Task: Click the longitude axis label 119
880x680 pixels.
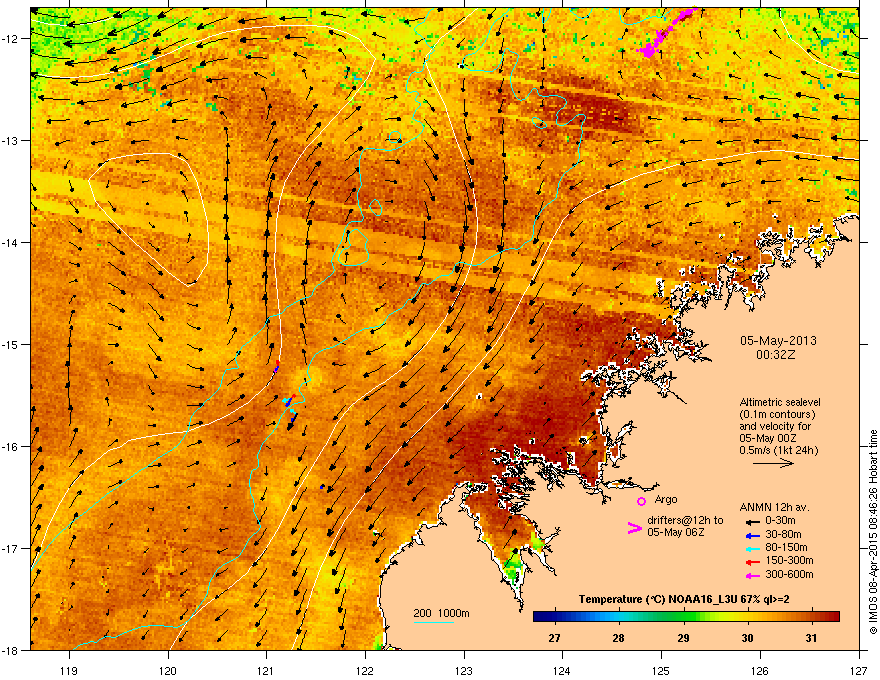Action: pos(69,670)
